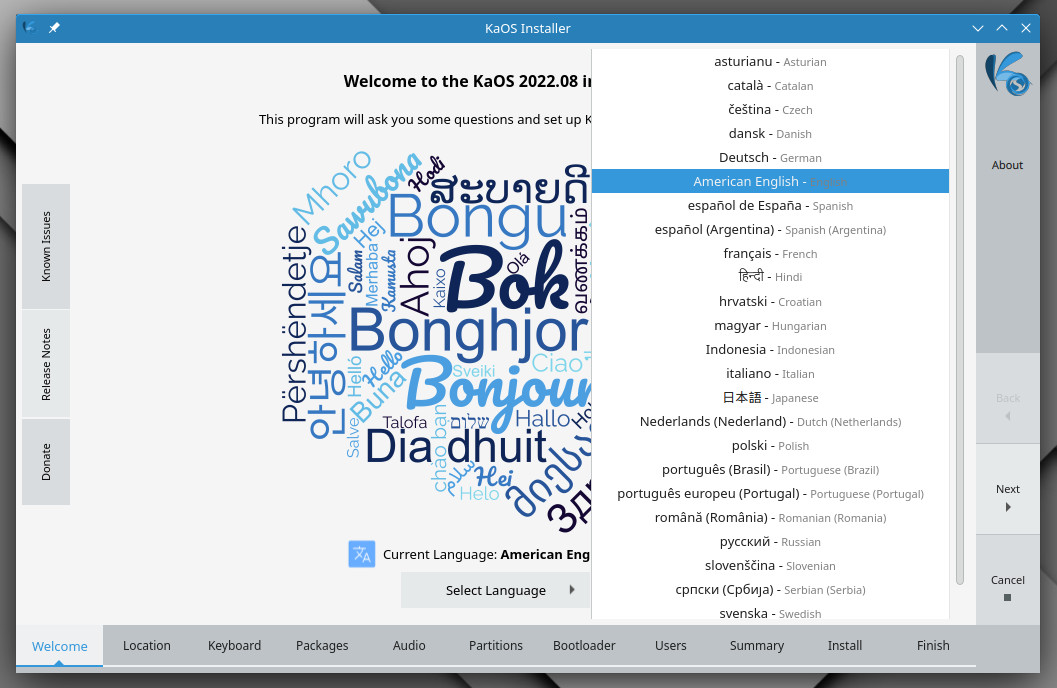
Task: Select the highlighted American English entry
Action: pyautogui.click(x=770, y=181)
